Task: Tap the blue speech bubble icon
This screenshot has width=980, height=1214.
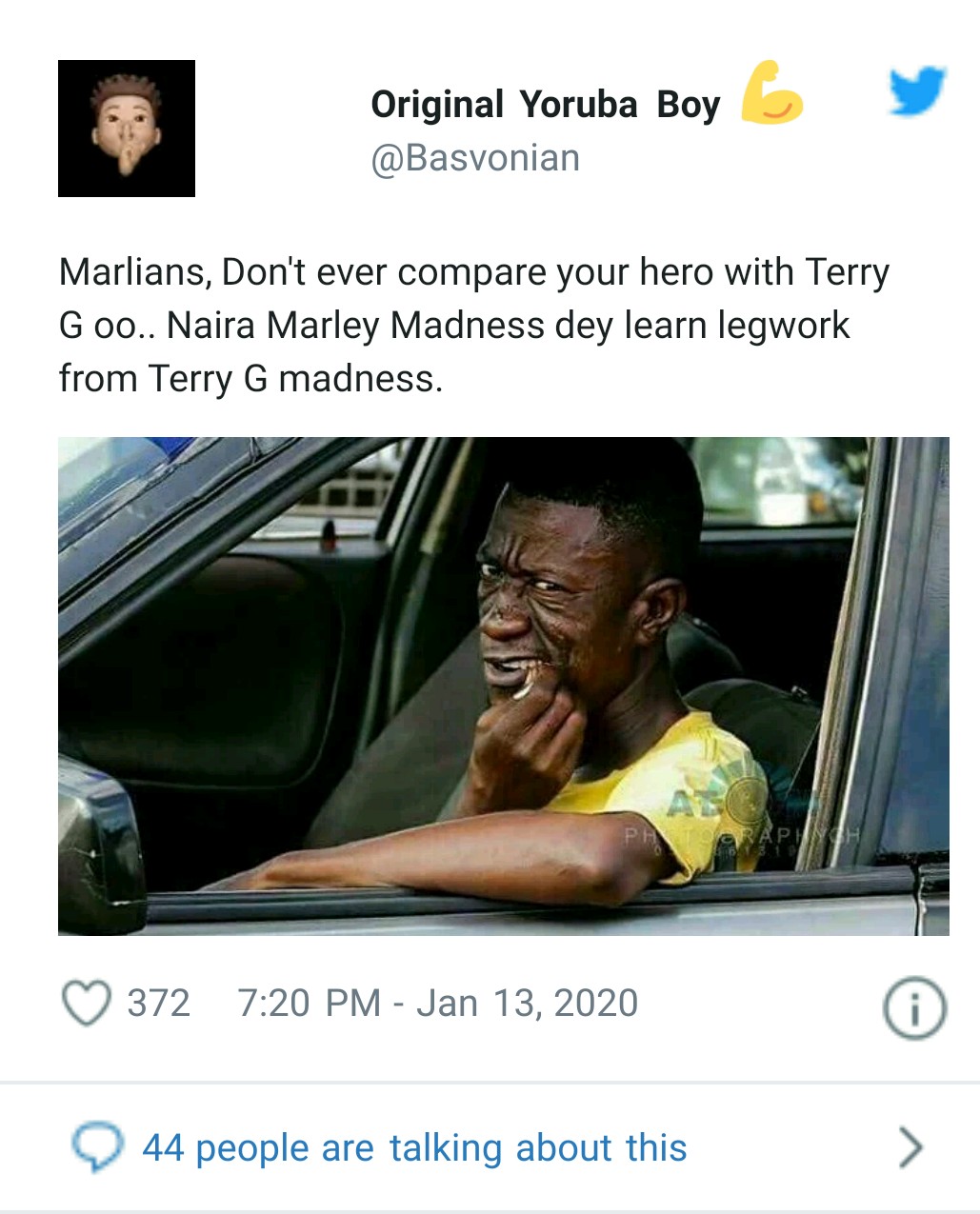Action: pyautogui.click(x=97, y=1147)
